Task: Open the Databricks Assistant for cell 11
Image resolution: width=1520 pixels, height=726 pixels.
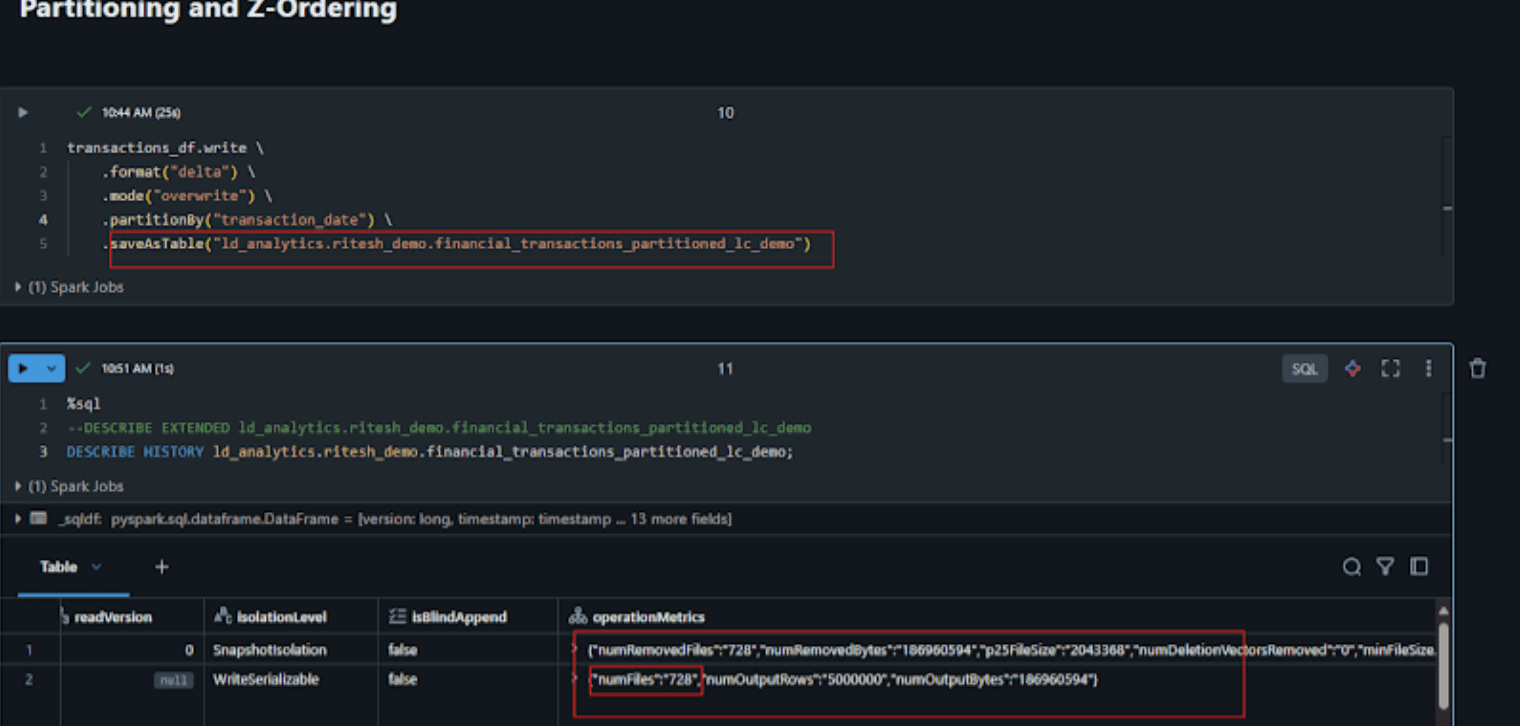Action: point(1352,368)
